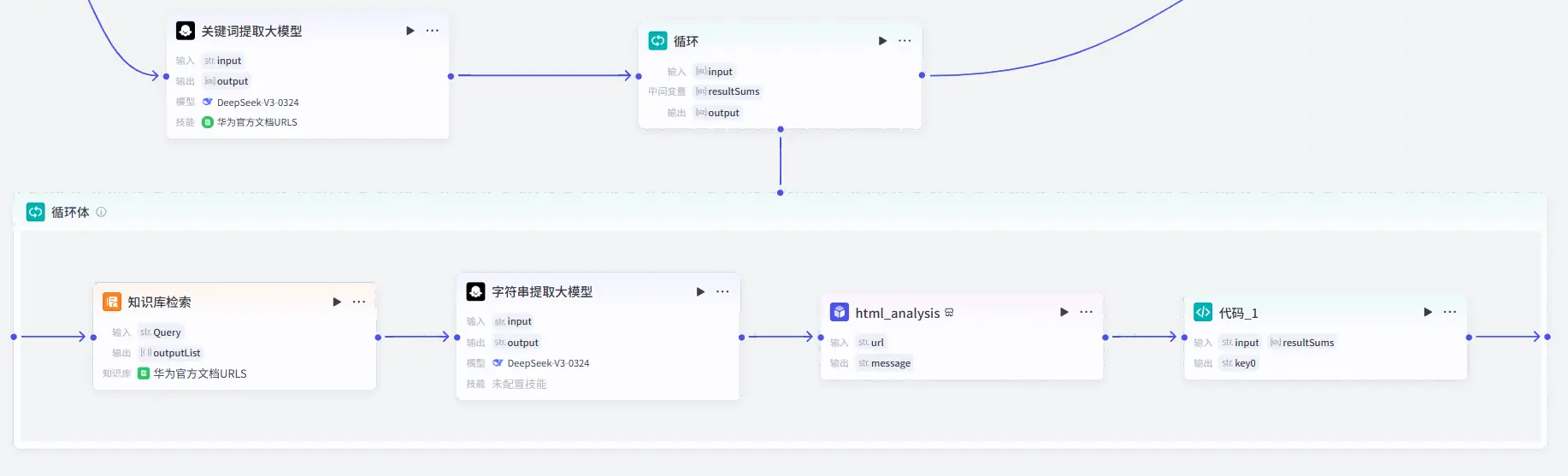Run the 知识库检索 node
The height and width of the screenshot is (476, 1568).
click(x=337, y=302)
